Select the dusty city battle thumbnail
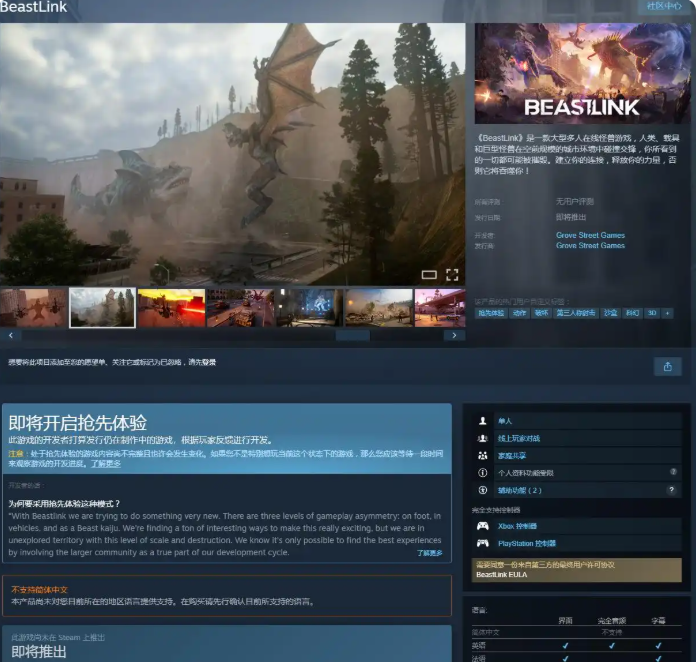This screenshot has height=662, width=696. [x=379, y=308]
